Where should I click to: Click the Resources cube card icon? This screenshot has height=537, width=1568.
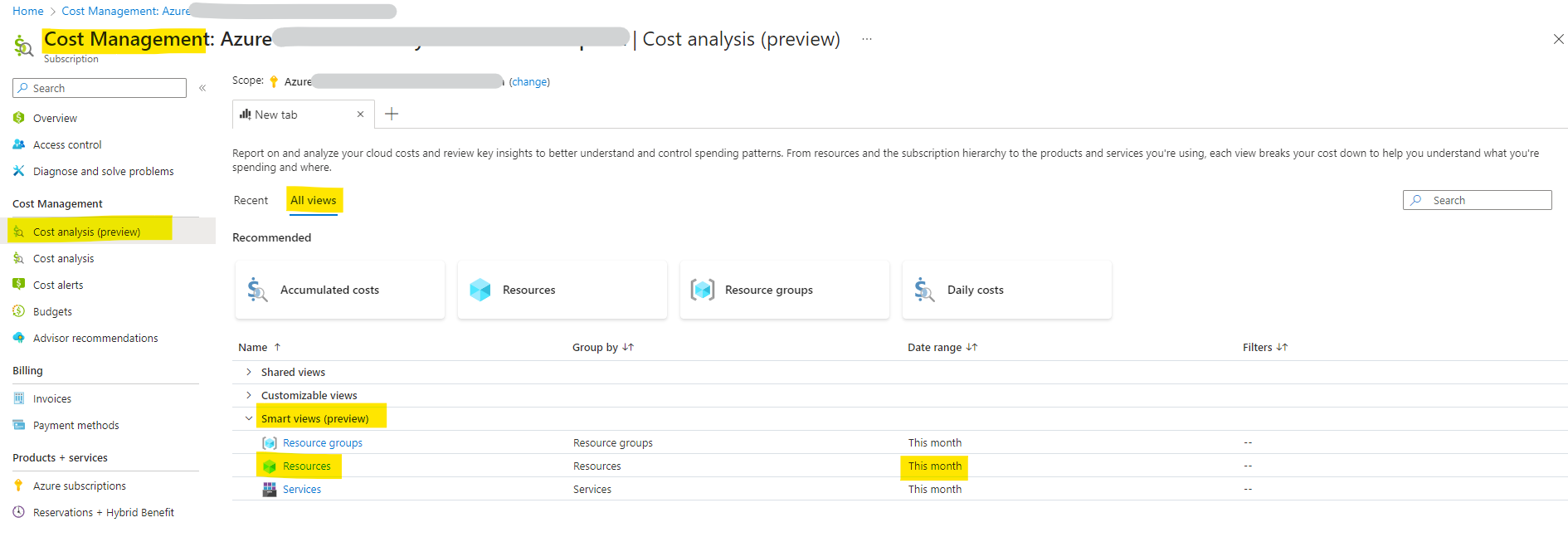tap(480, 290)
